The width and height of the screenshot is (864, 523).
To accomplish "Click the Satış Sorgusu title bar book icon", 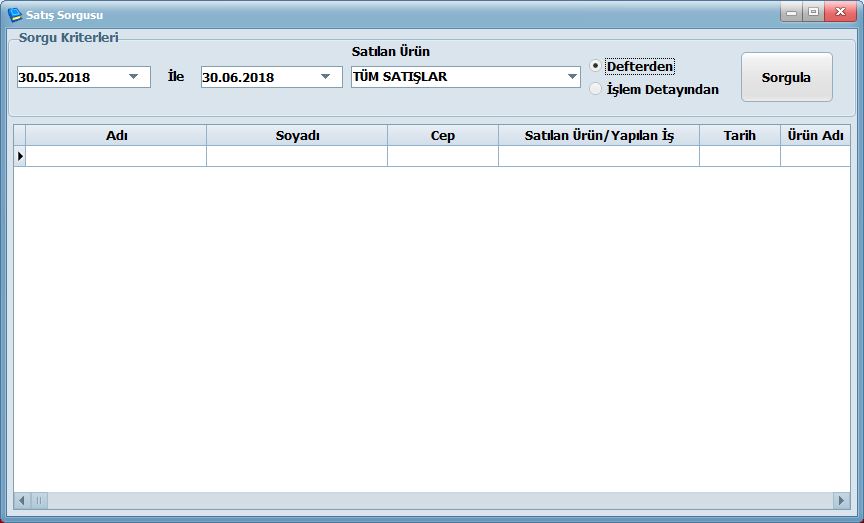I will (x=14, y=15).
